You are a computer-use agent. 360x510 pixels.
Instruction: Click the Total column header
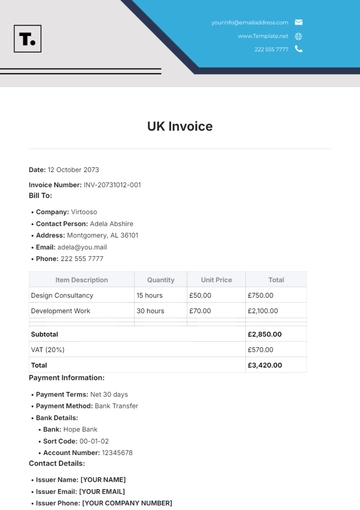click(276, 280)
